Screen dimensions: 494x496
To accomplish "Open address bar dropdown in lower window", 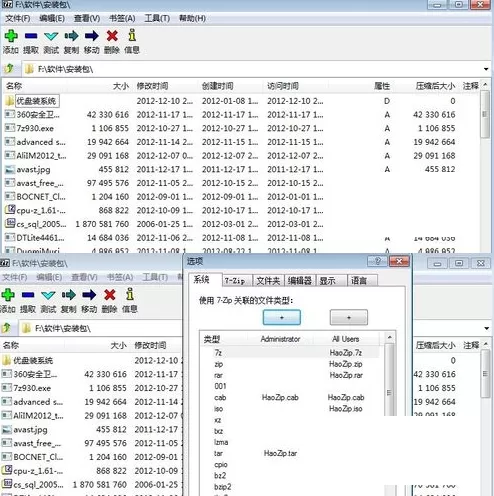I will (486, 328).
